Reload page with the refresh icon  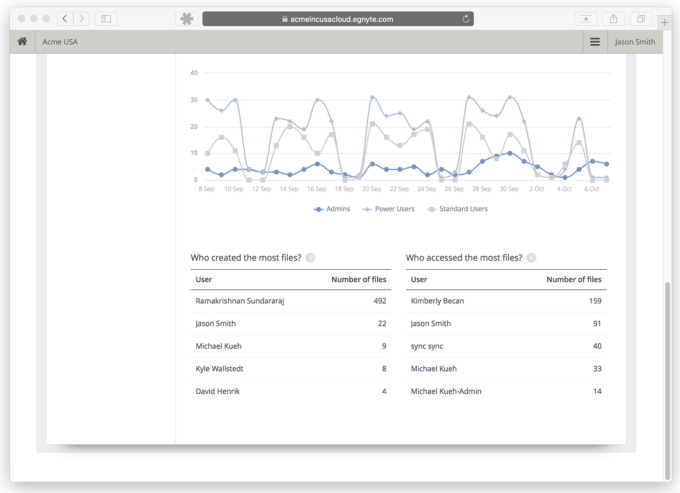[466, 19]
